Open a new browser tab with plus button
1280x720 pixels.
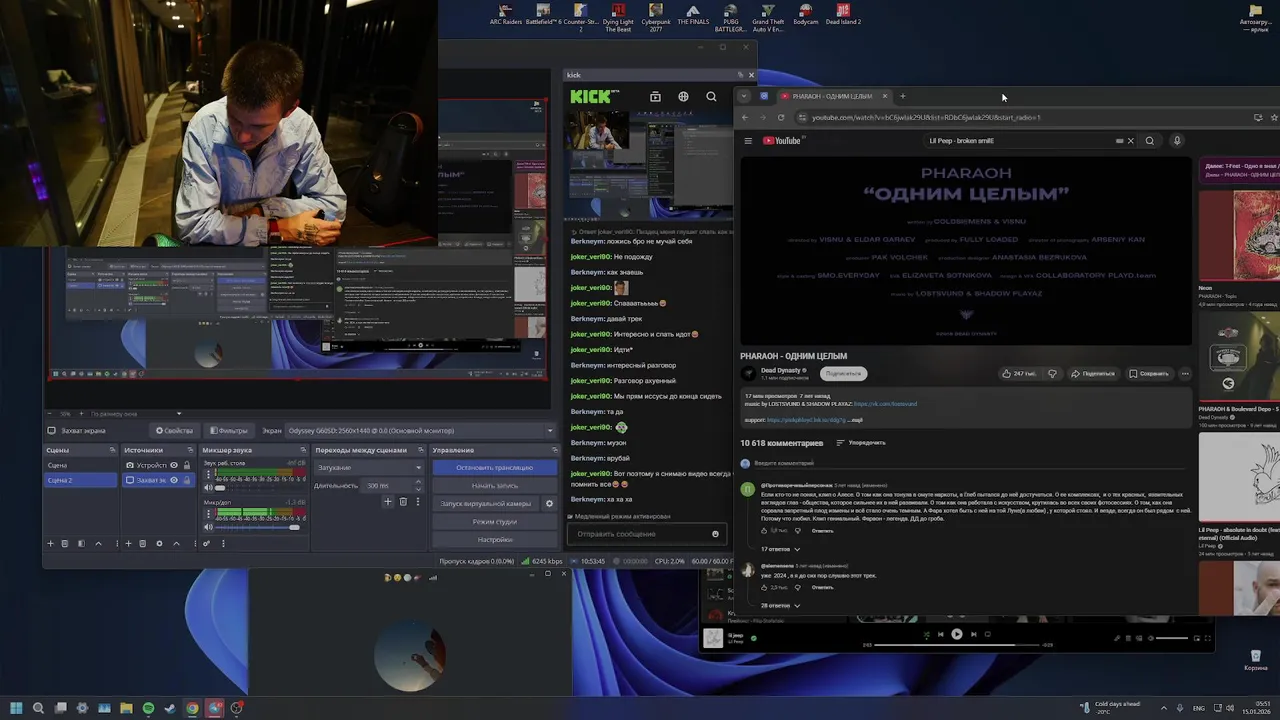point(902,96)
